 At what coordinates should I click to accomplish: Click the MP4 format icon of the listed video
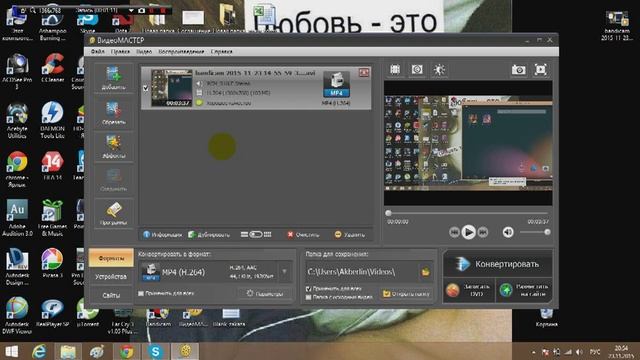pos(336,84)
